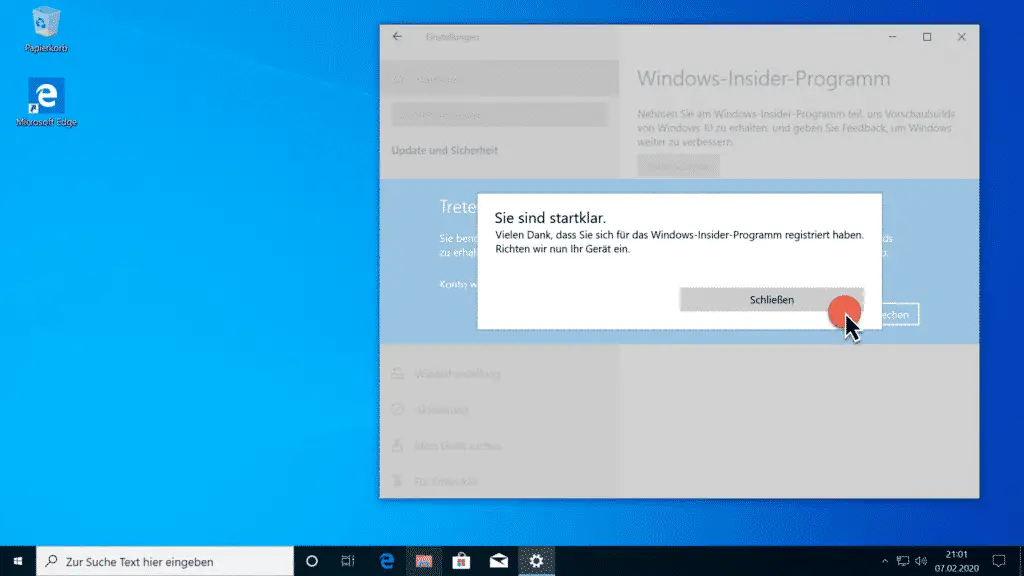Open Mein Gerät suchen in the sidebar

500,446
